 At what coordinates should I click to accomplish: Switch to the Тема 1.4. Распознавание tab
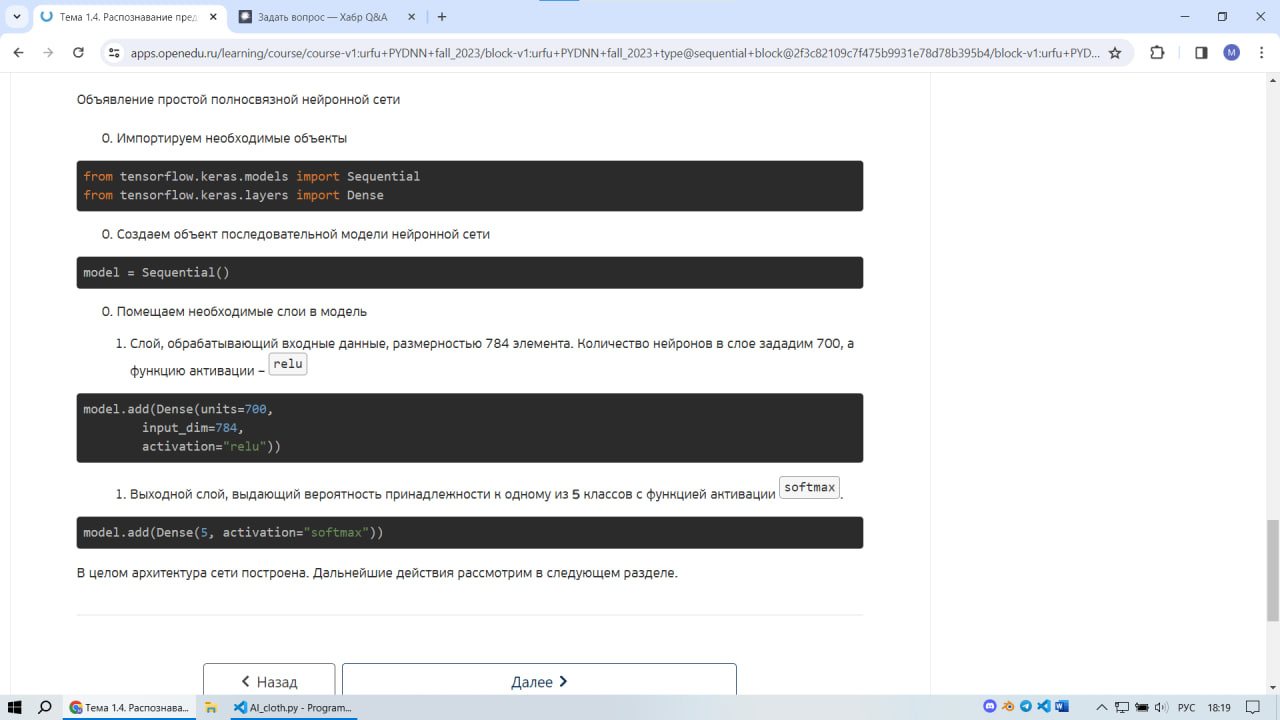[127, 17]
